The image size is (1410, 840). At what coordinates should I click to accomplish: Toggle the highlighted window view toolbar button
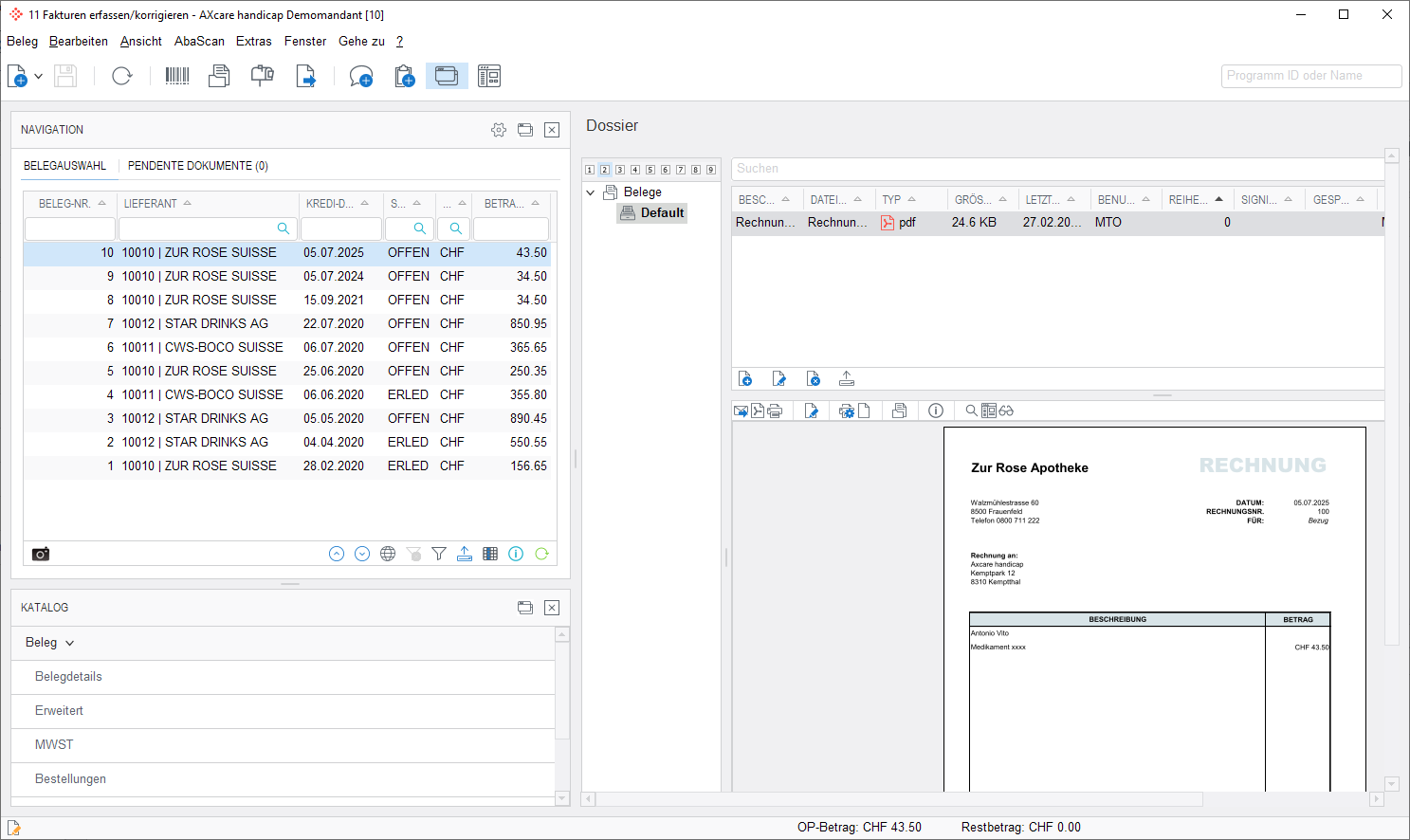(x=447, y=76)
